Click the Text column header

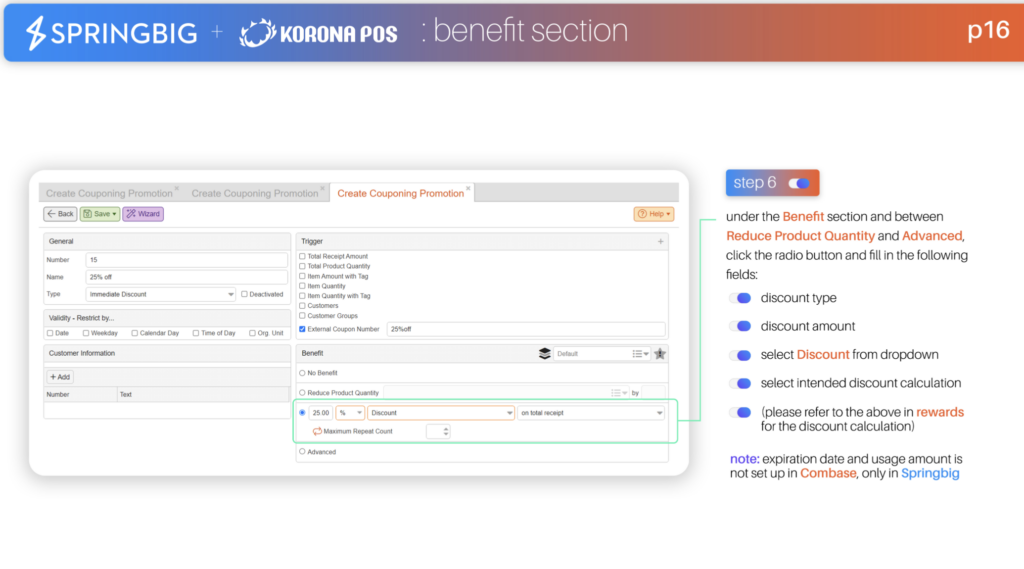[x=203, y=395]
